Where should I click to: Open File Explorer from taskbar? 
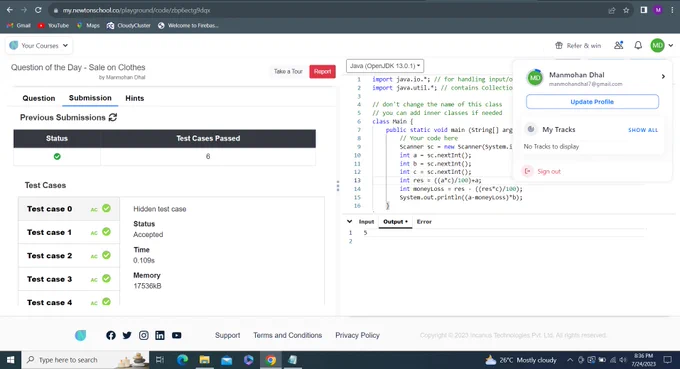pos(205,360)
